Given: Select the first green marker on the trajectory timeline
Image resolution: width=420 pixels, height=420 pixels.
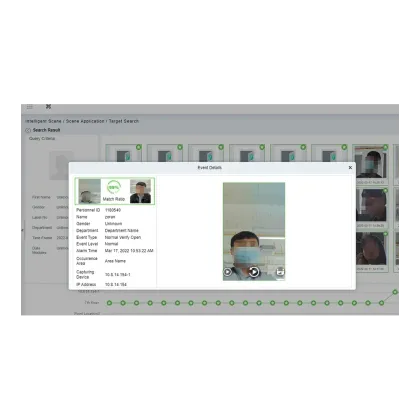Looking at the screenshot, I should [109, 303].
